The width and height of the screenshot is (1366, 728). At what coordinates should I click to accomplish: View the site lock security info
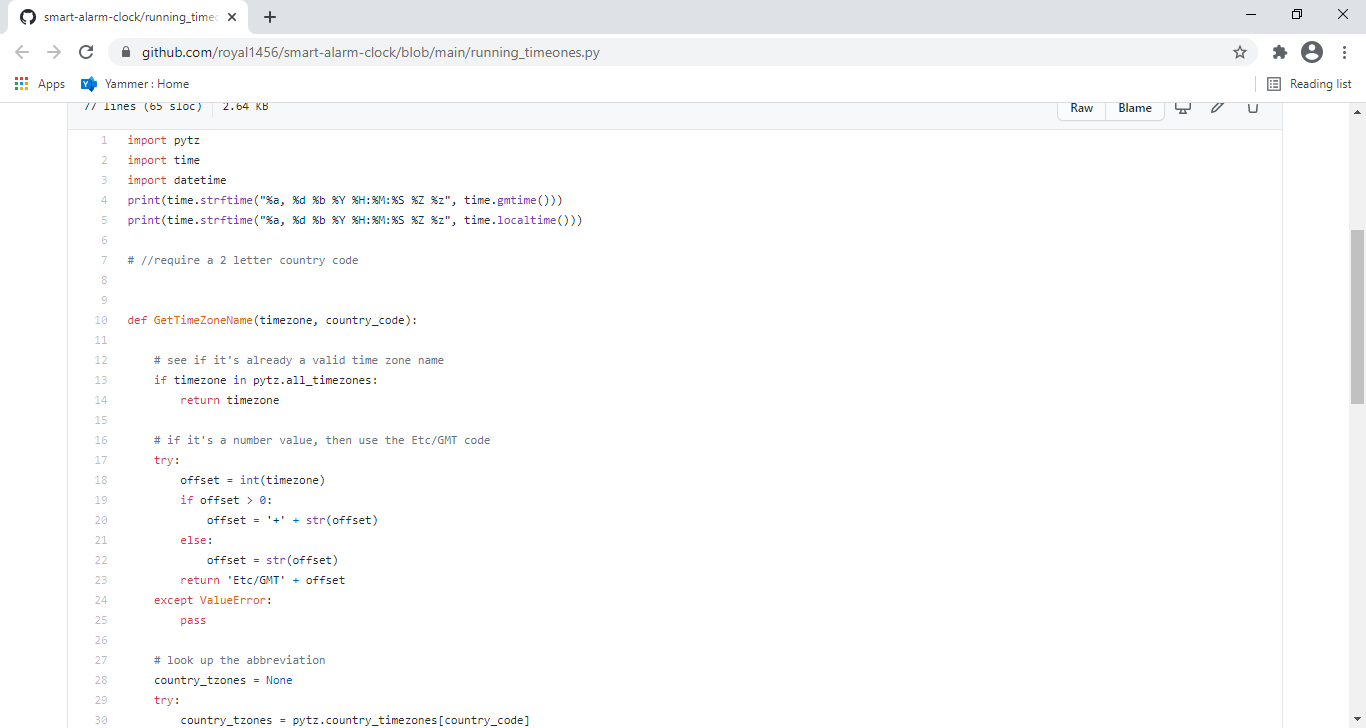(126, 52)
